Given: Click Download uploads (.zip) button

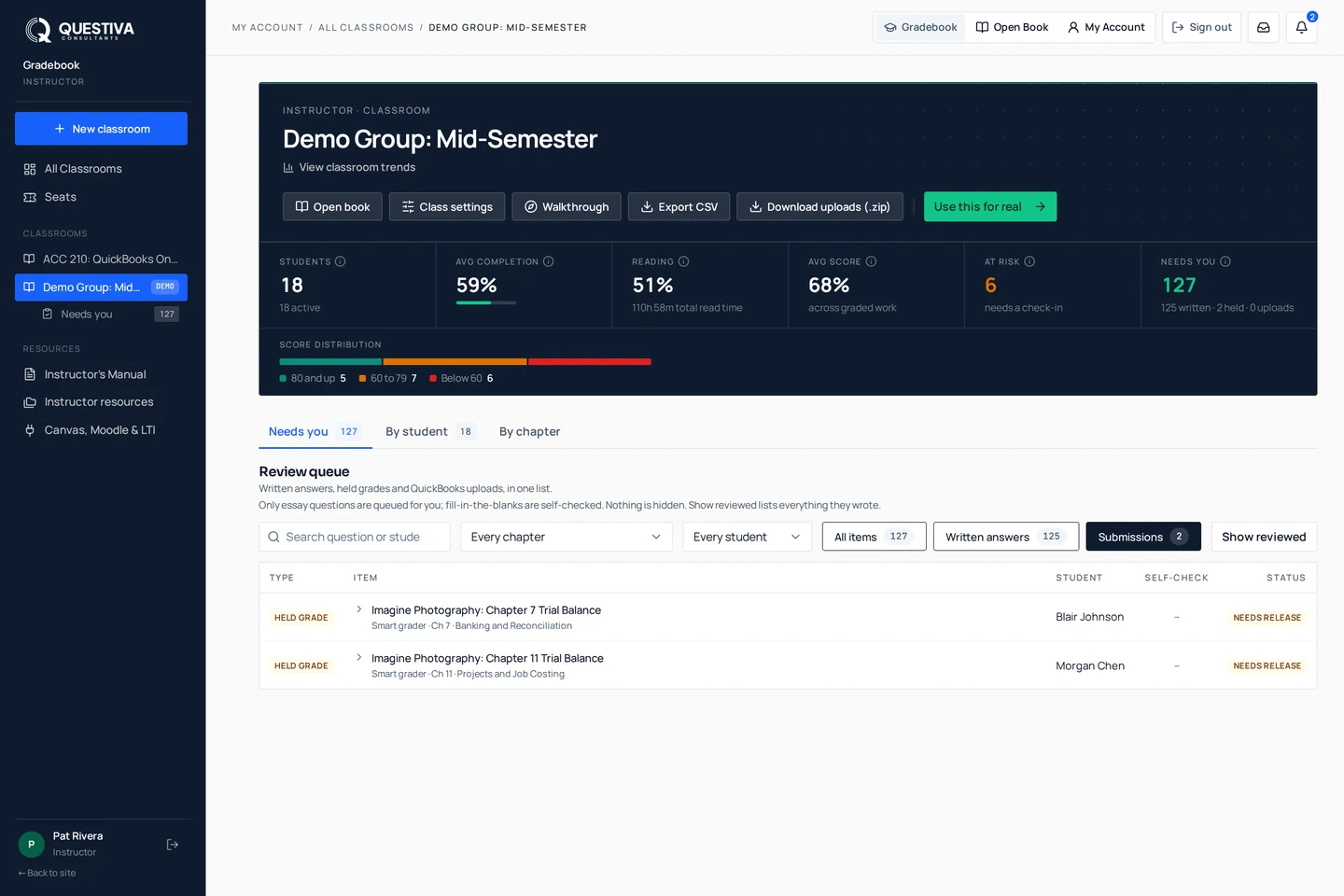Looking at the screenshot, I should 819,206.
